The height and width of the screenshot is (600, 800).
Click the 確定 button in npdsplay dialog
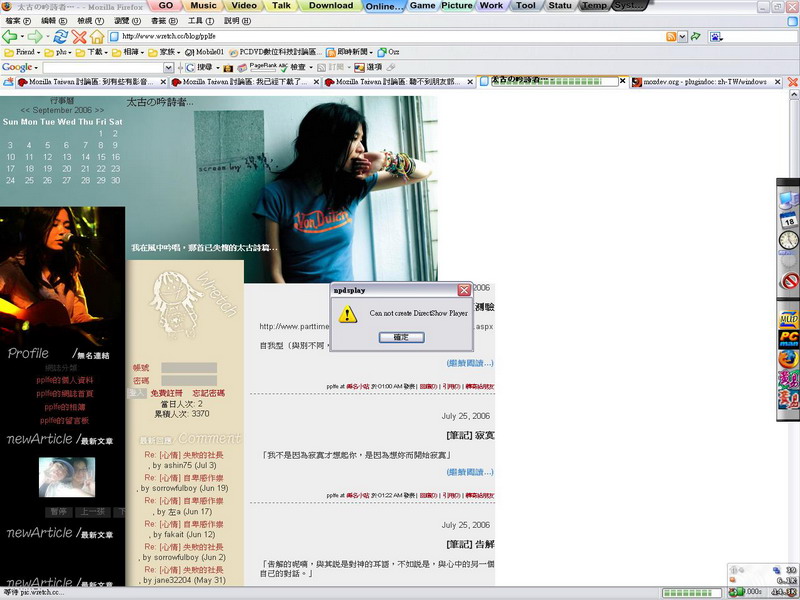pos(402,337)
